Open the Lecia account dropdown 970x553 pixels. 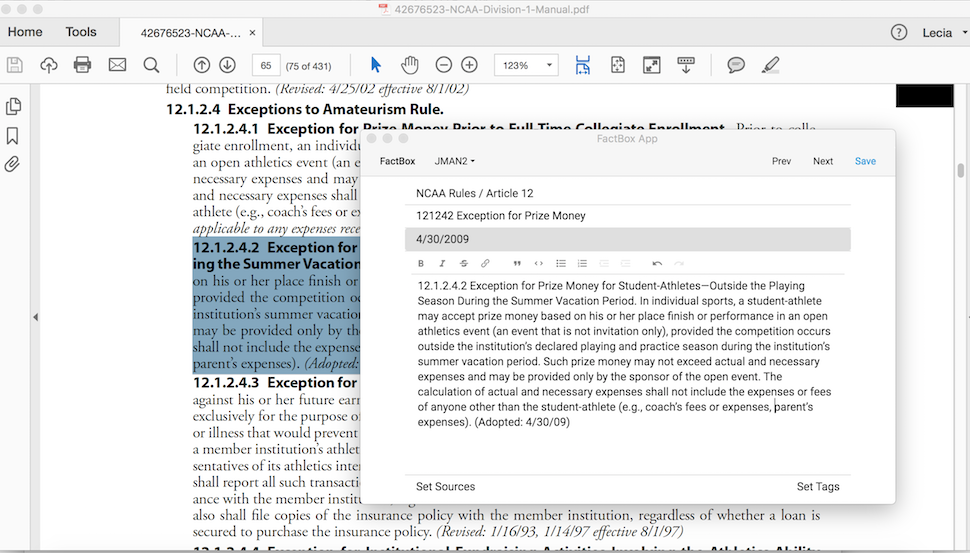(945, 33)
